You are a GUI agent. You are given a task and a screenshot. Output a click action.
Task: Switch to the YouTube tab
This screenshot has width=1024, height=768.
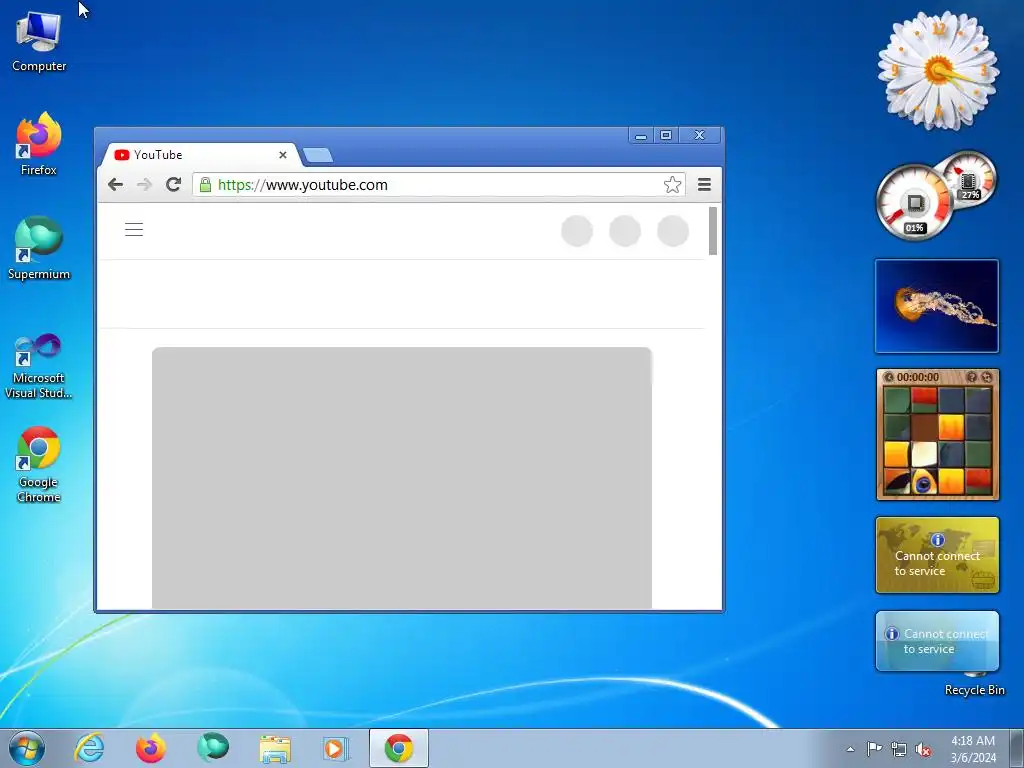[199, 155]
